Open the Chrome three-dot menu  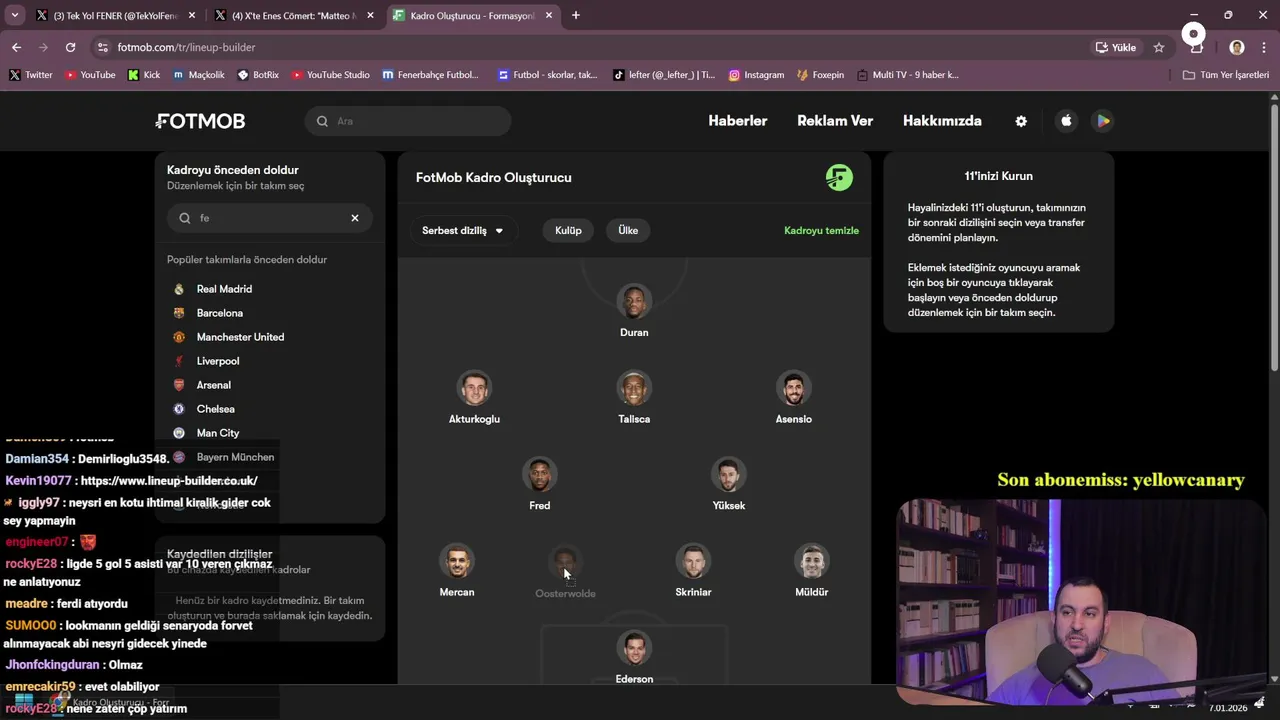[x=1265, y=47]
